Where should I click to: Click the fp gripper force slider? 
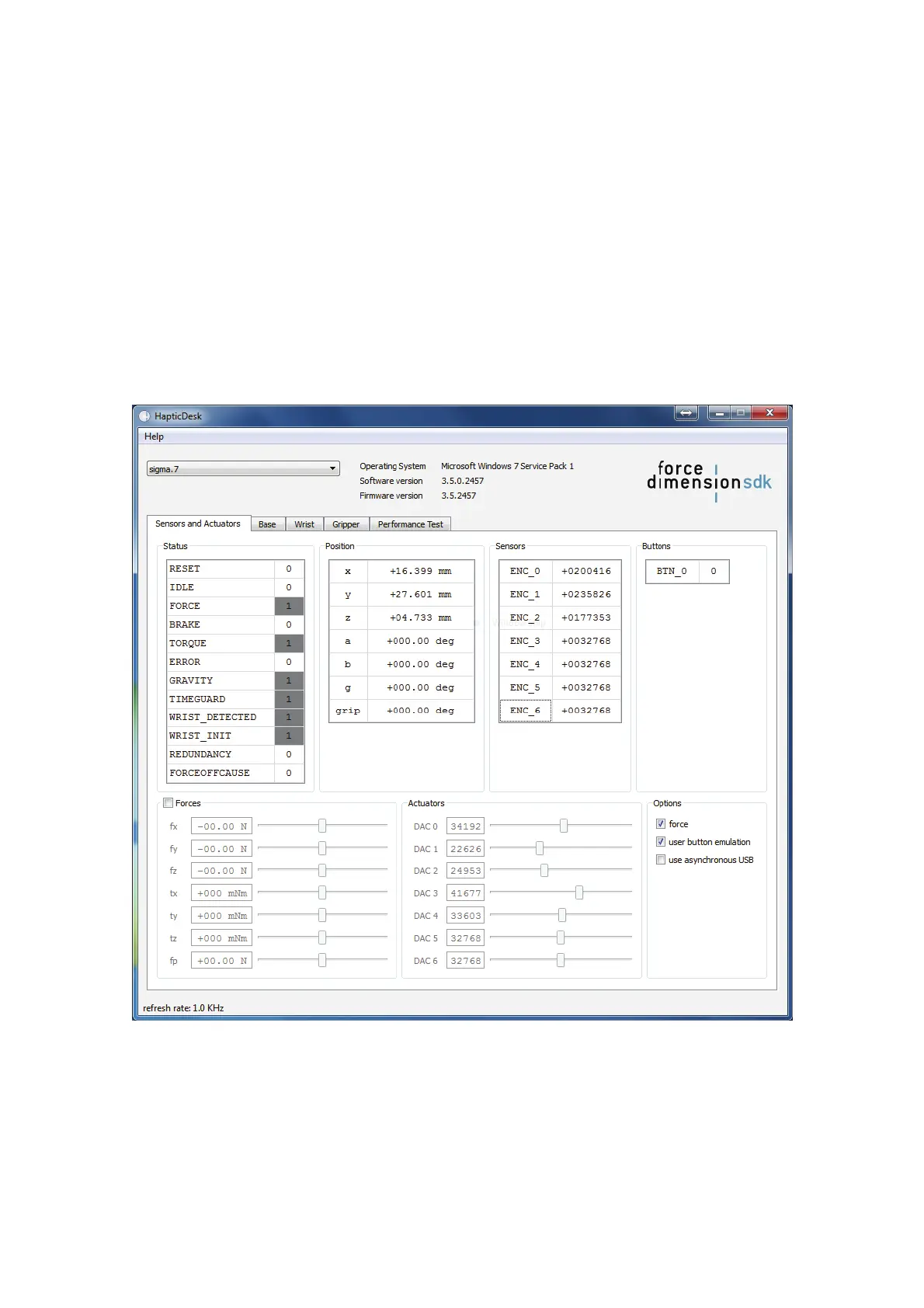click(x=322, y=961)
